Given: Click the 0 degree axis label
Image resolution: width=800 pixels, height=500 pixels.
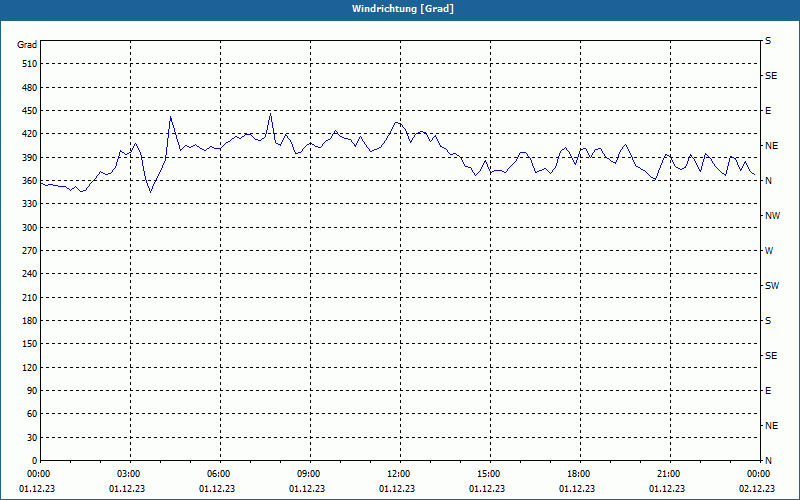Looking at the screenshot, I should [34, 461].
